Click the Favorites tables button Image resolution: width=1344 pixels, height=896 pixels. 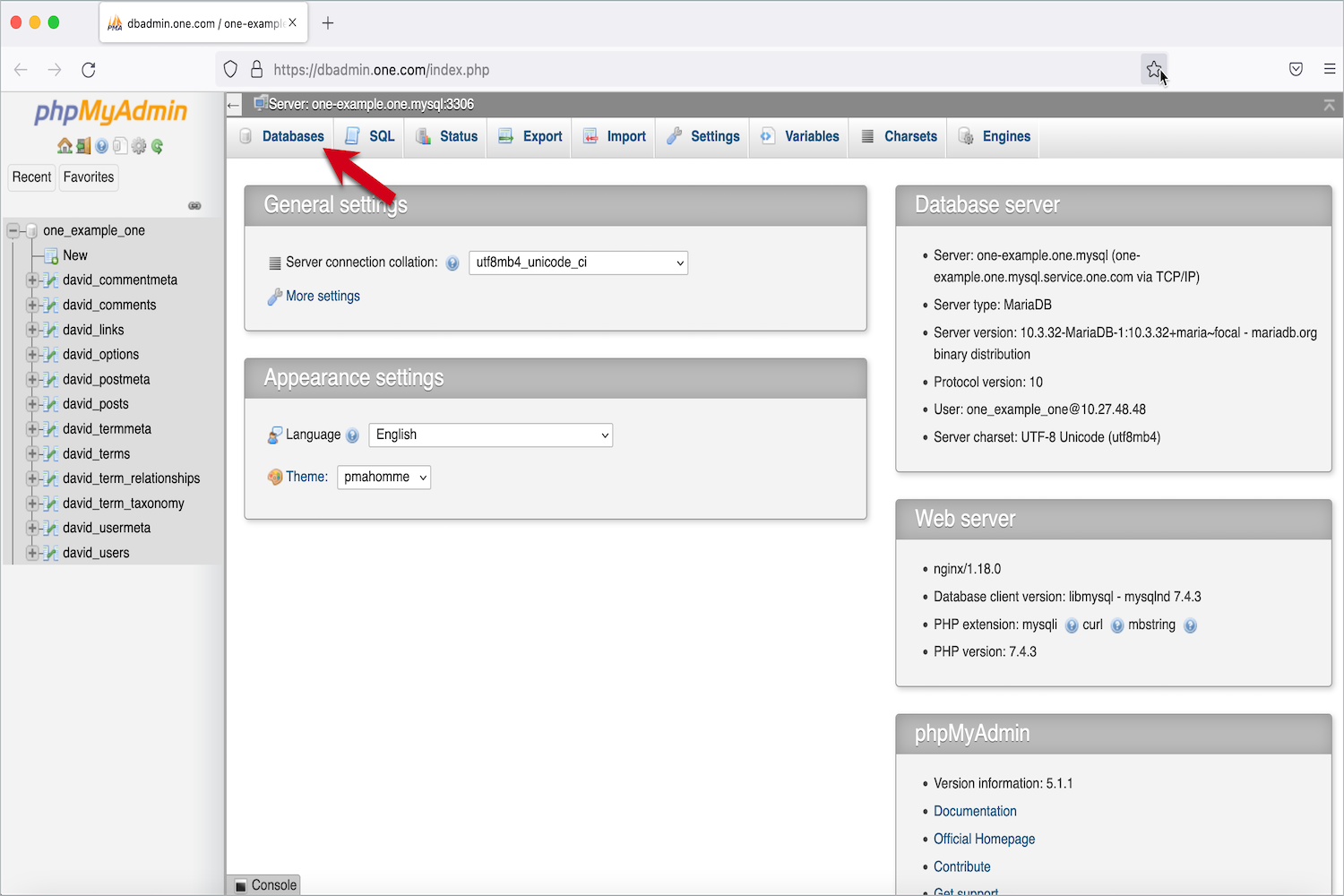click(x=89, y=177)
